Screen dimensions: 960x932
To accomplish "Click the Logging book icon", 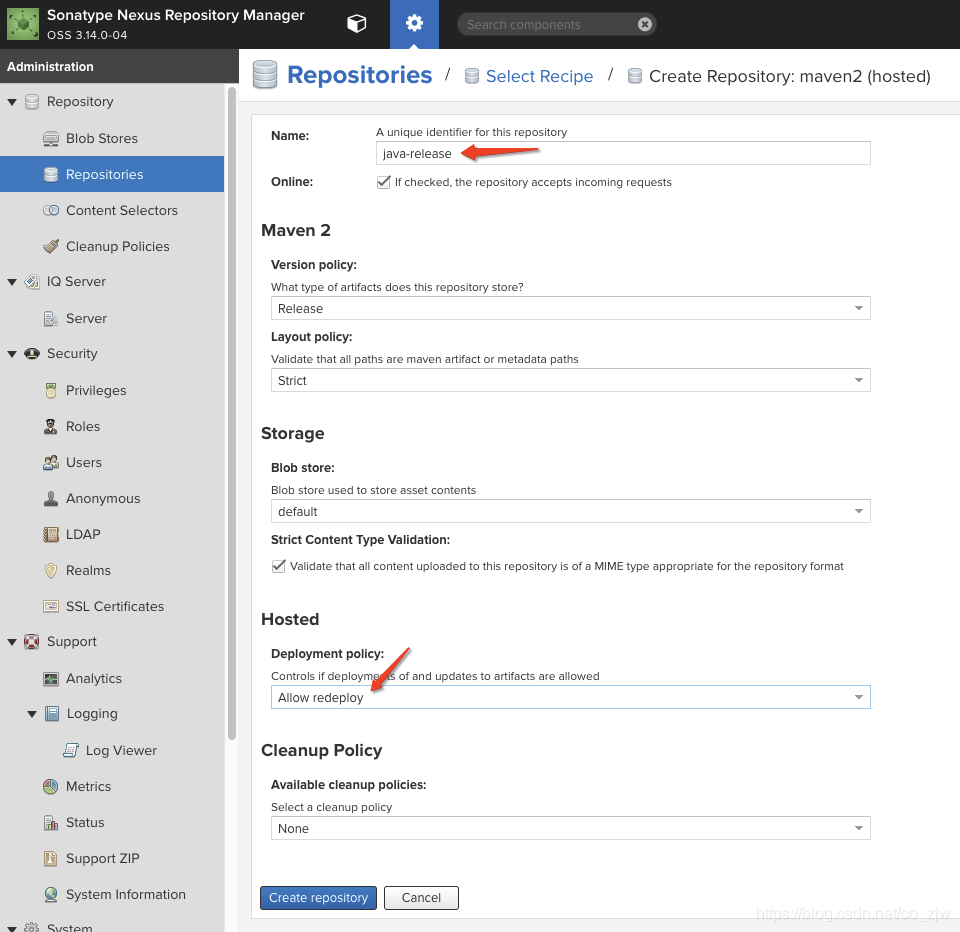I will pyautogui.click(x=52, y=713).
